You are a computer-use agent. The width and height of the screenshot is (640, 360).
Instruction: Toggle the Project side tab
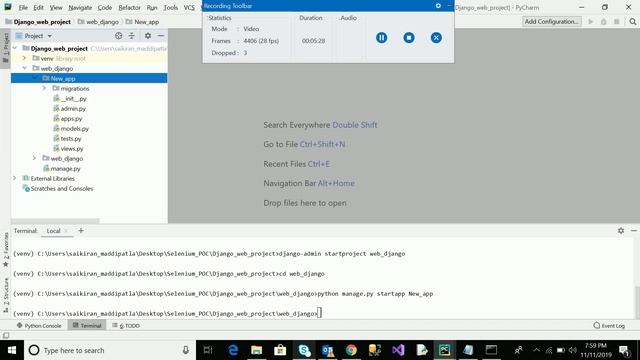[6, 48]
